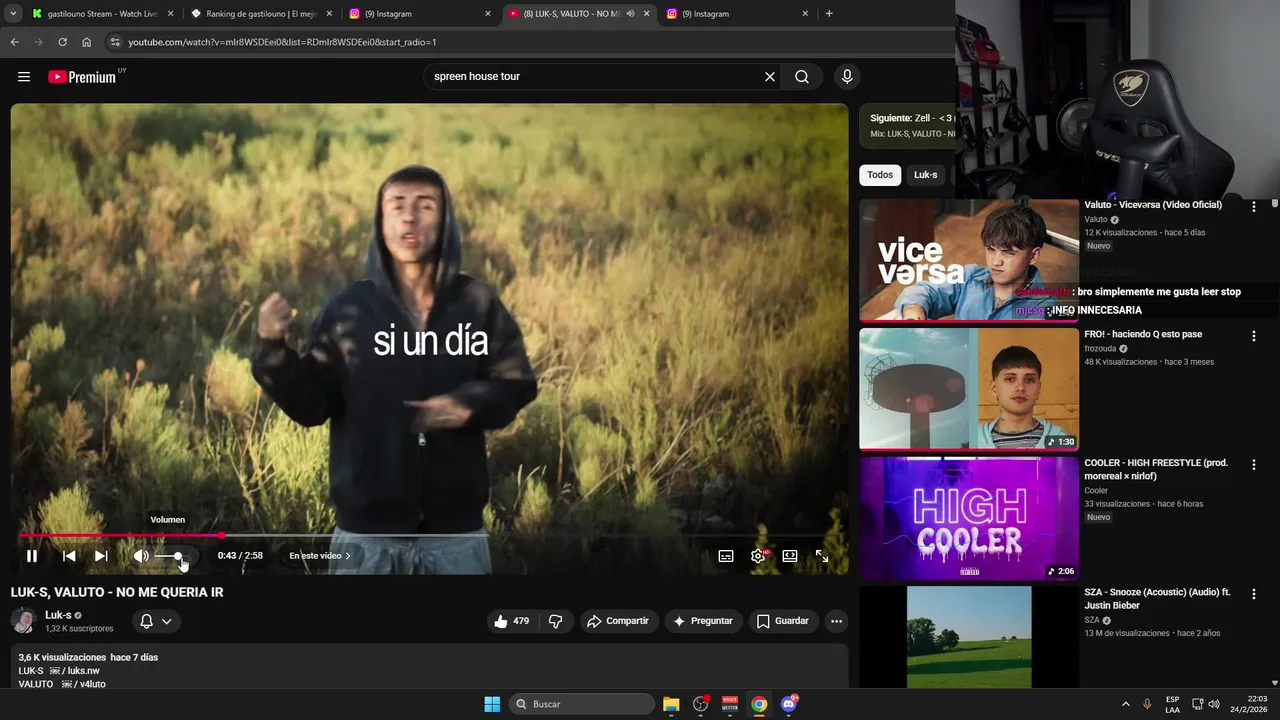Like the video with thumbs up
Image resolution: width=1280 pixels, height=720 pixels.
tap(511, 621)
